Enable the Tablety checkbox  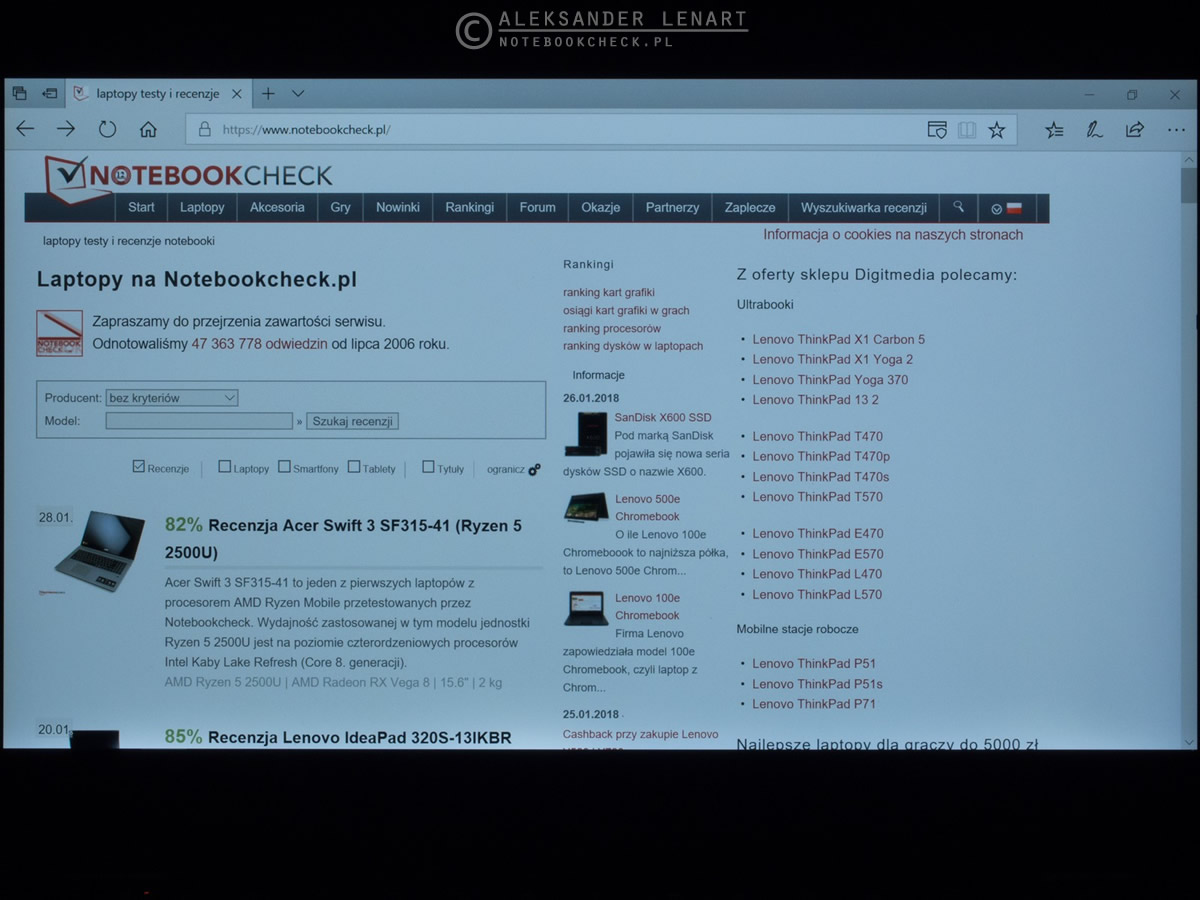coord(354,466)
